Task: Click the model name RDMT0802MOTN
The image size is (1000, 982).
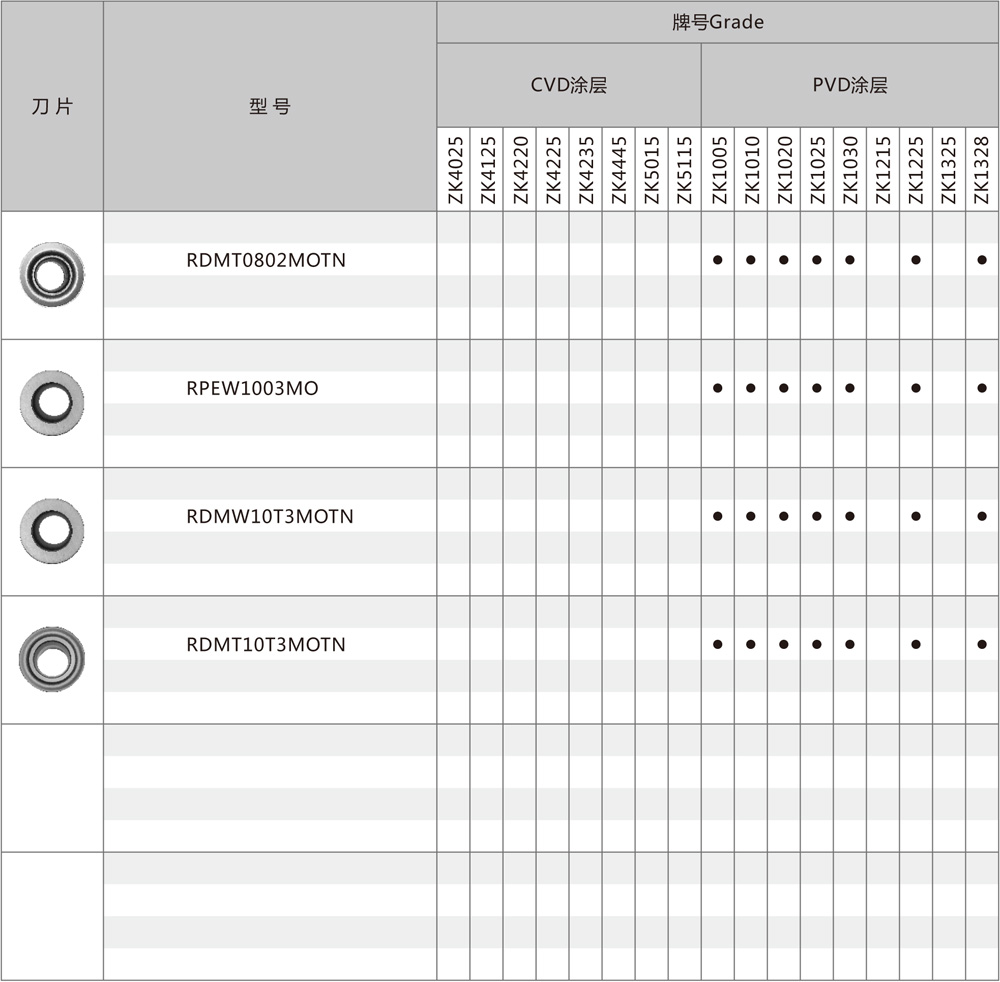Action: [x=266, y=260]
